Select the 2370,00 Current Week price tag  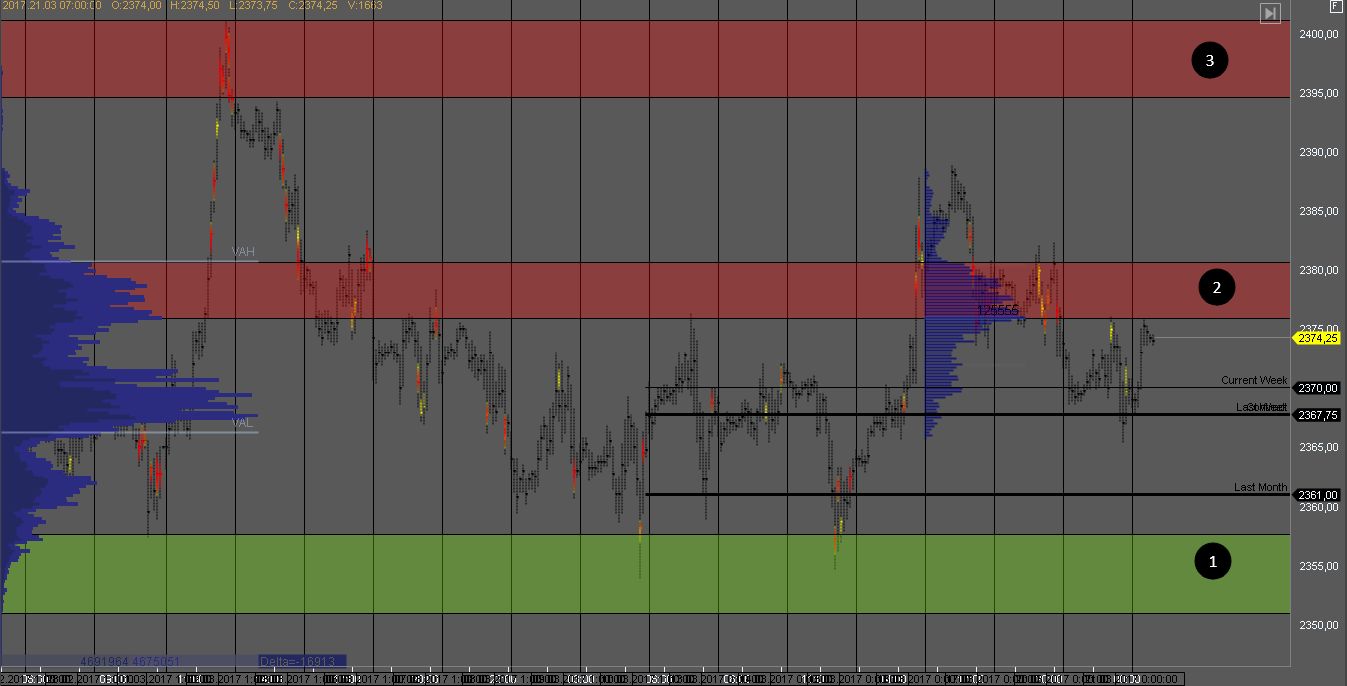(x=1317, y=388)
